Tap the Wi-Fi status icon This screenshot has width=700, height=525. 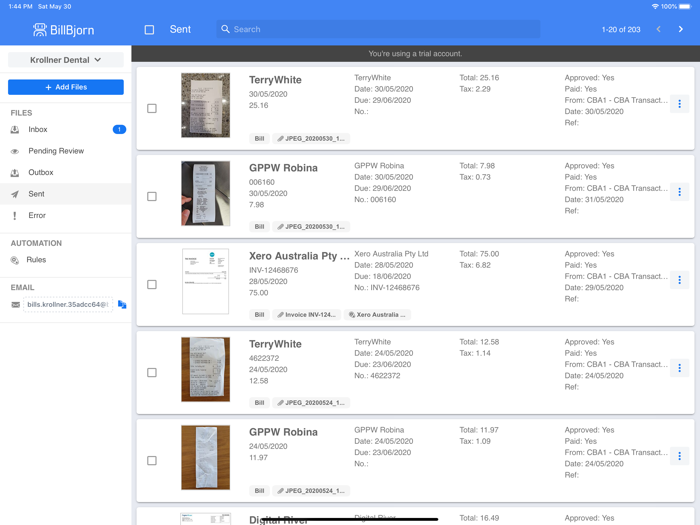coord(655,6)
